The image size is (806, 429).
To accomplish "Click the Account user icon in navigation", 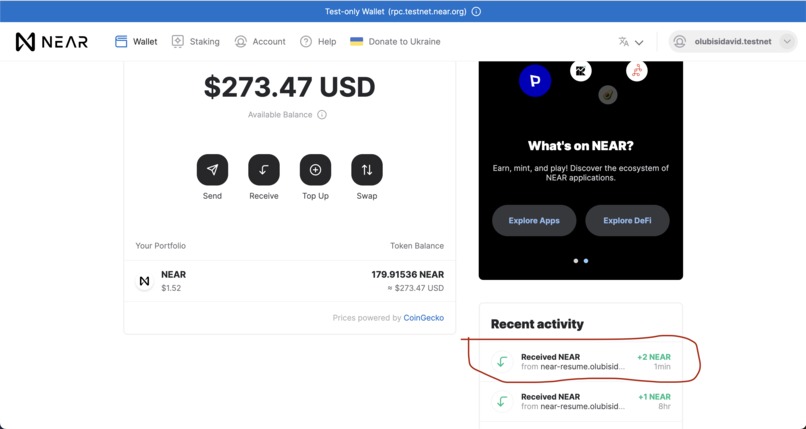I will click(241, 42).
